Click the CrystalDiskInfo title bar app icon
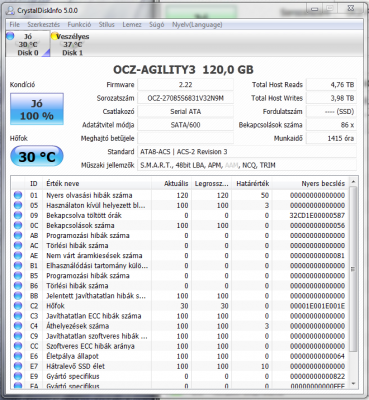Screen dimensions: 369x400 pos(11,10)
